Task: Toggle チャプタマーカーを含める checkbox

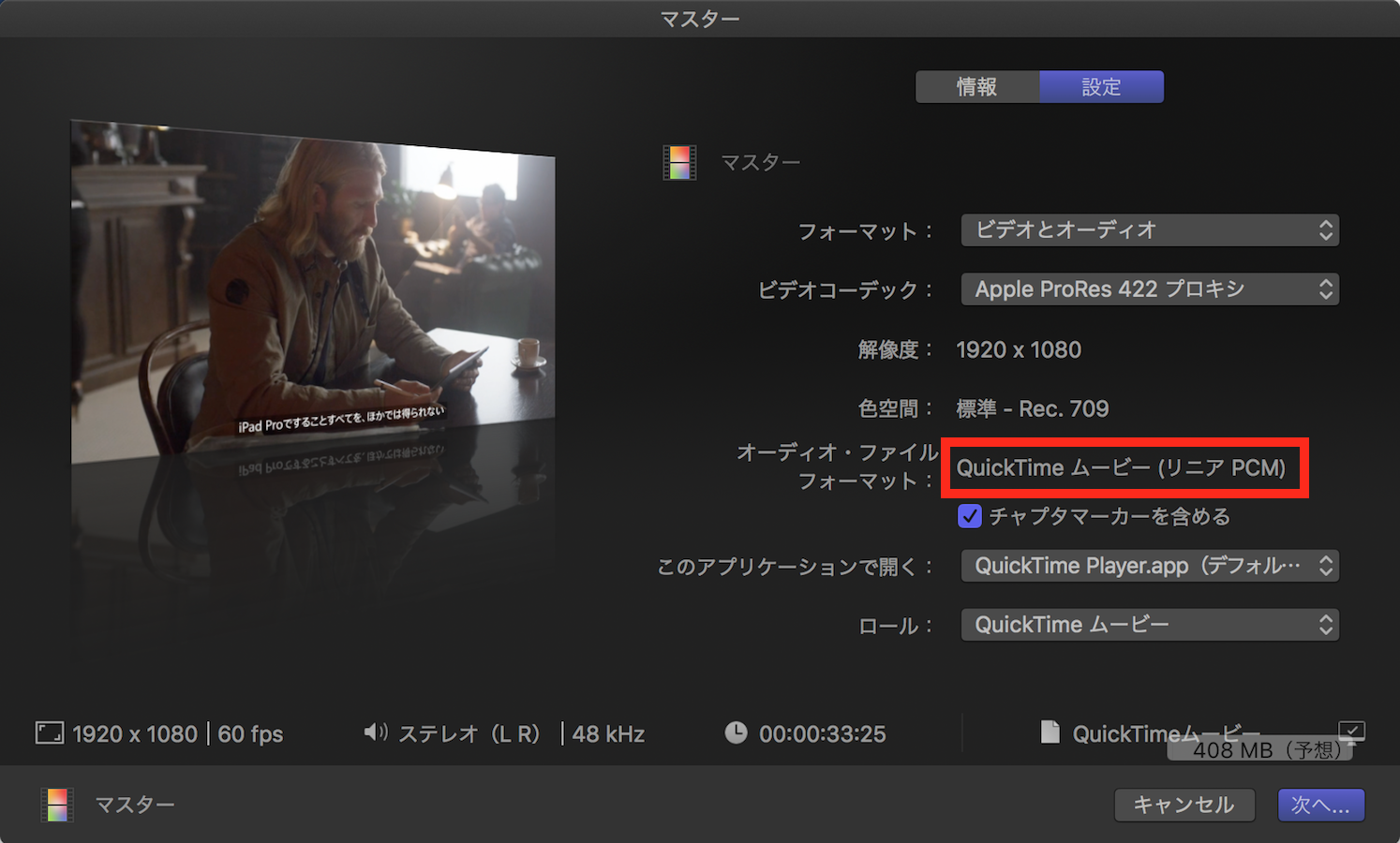Action: [970, 516]
